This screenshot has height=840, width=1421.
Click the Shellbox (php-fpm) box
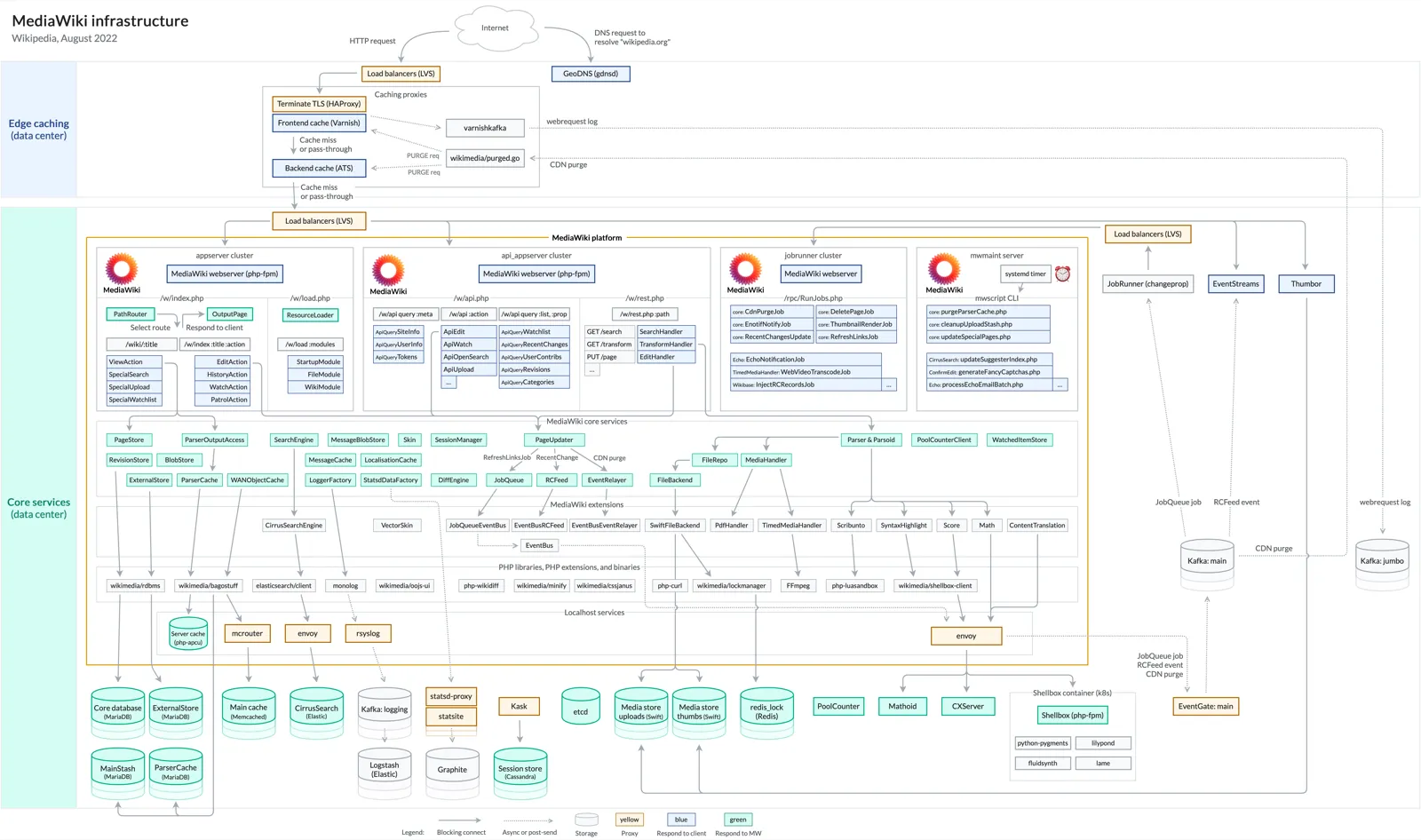point(1073,716)
